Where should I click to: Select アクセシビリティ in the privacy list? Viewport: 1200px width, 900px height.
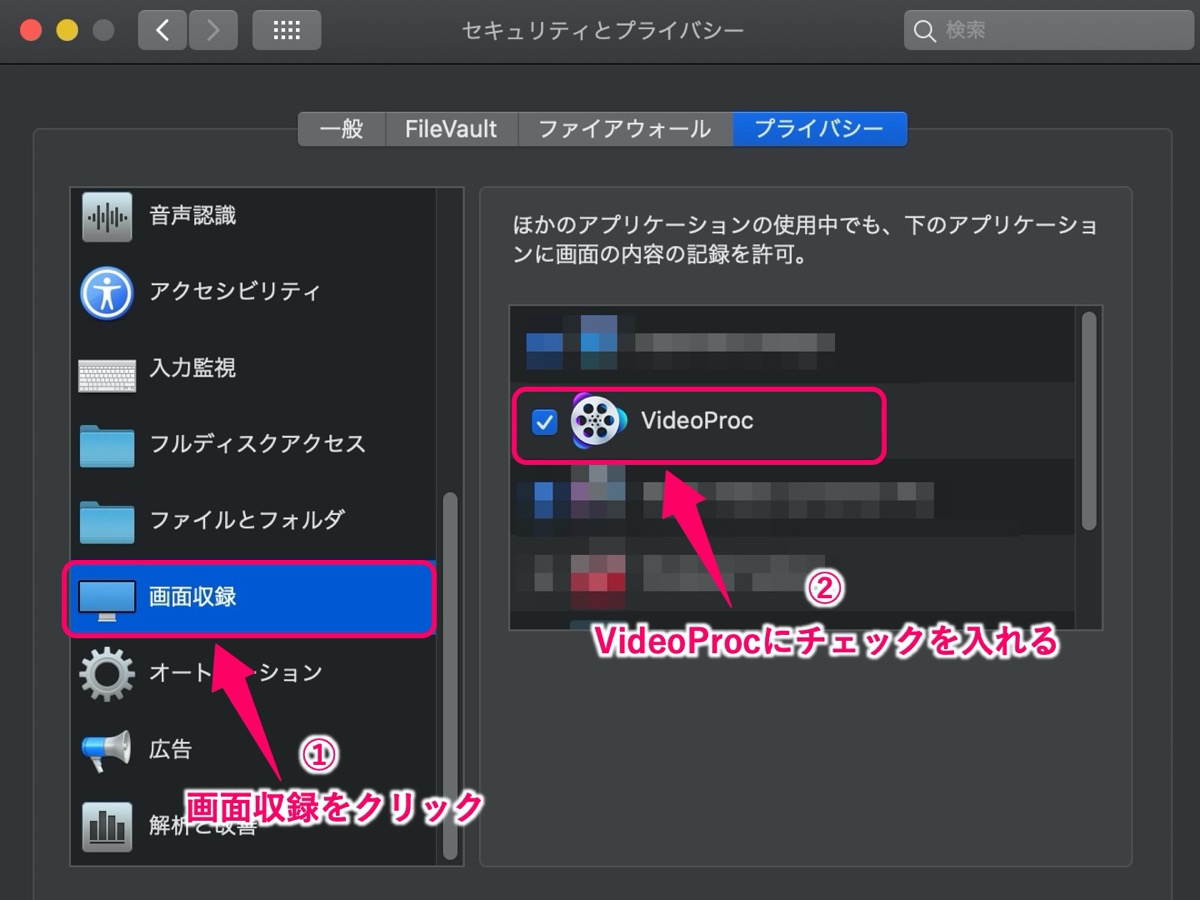pyautogui.click(x=253, y=292)
